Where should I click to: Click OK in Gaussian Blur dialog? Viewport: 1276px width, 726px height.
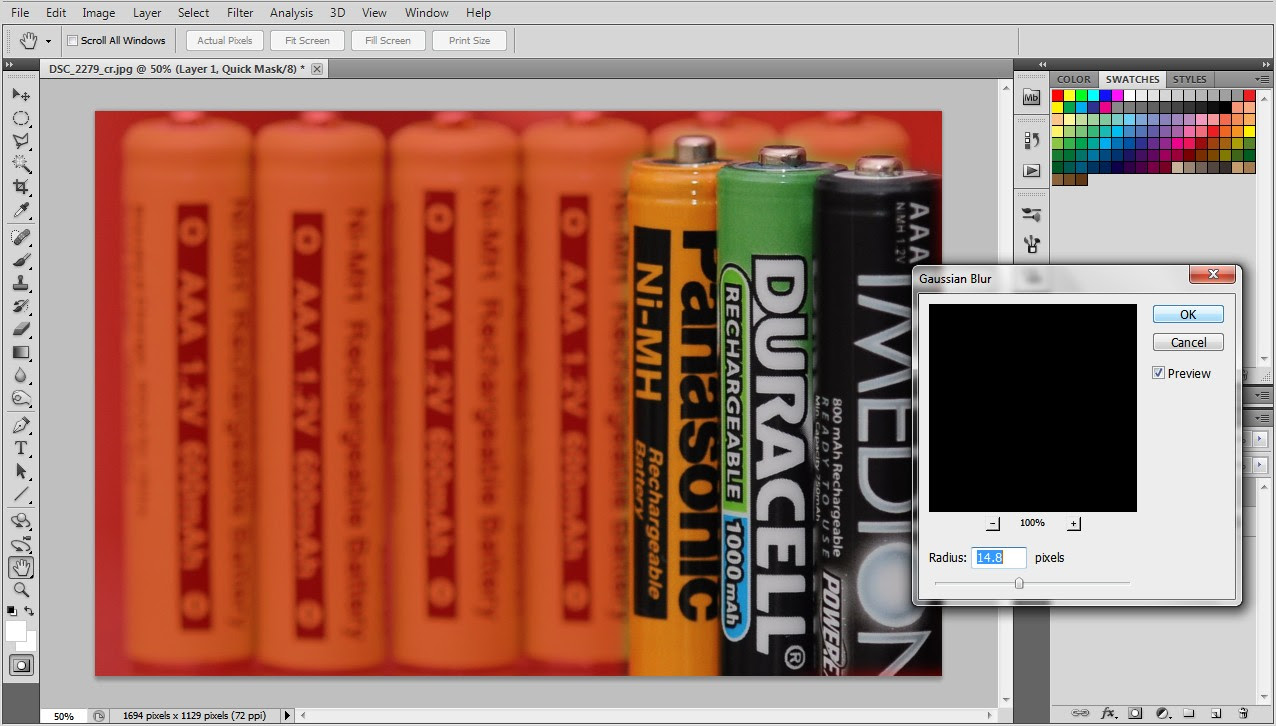tap(1188, 314)
